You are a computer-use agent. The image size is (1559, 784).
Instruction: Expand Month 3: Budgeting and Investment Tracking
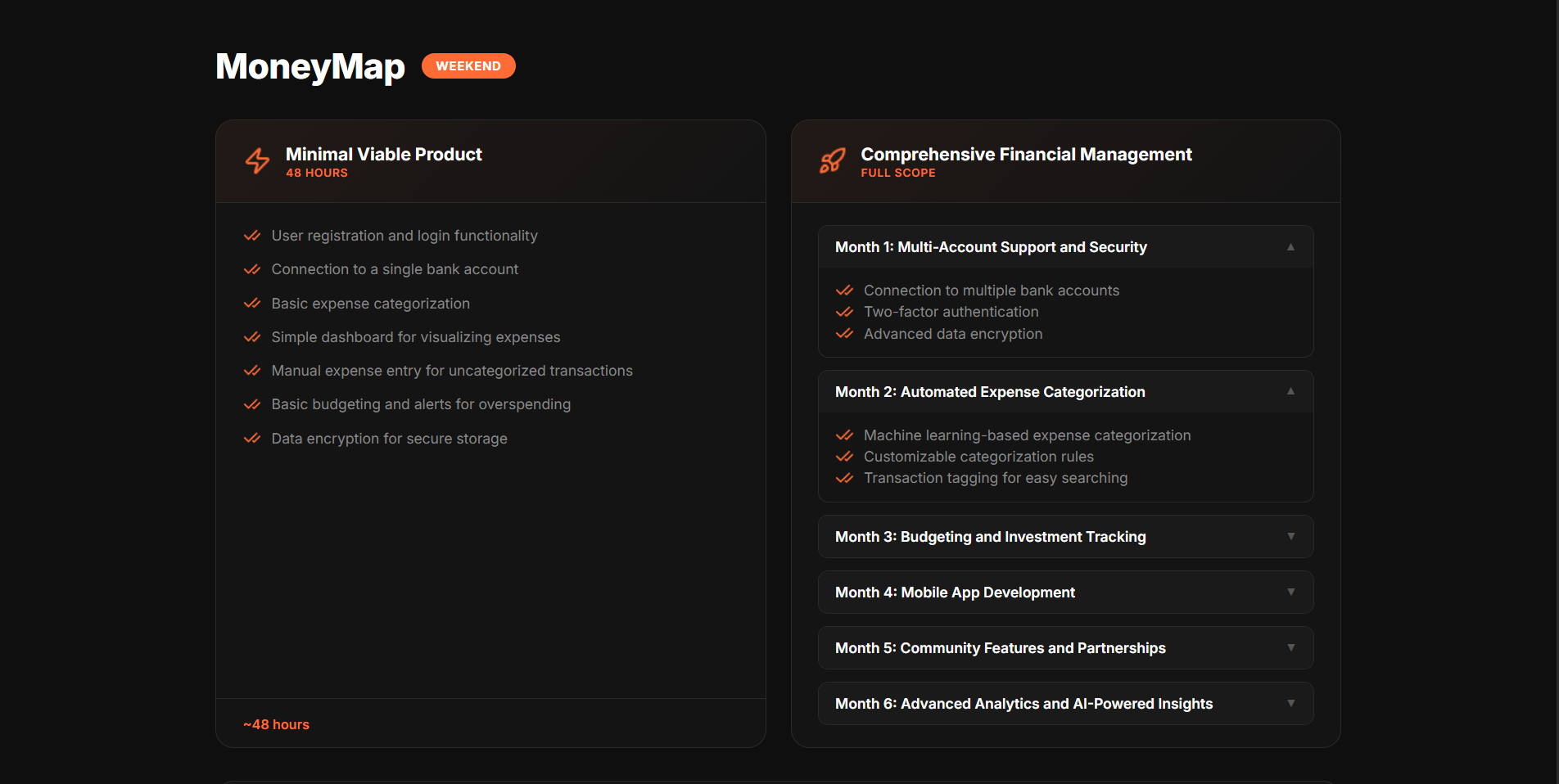tap(1064, 536)
